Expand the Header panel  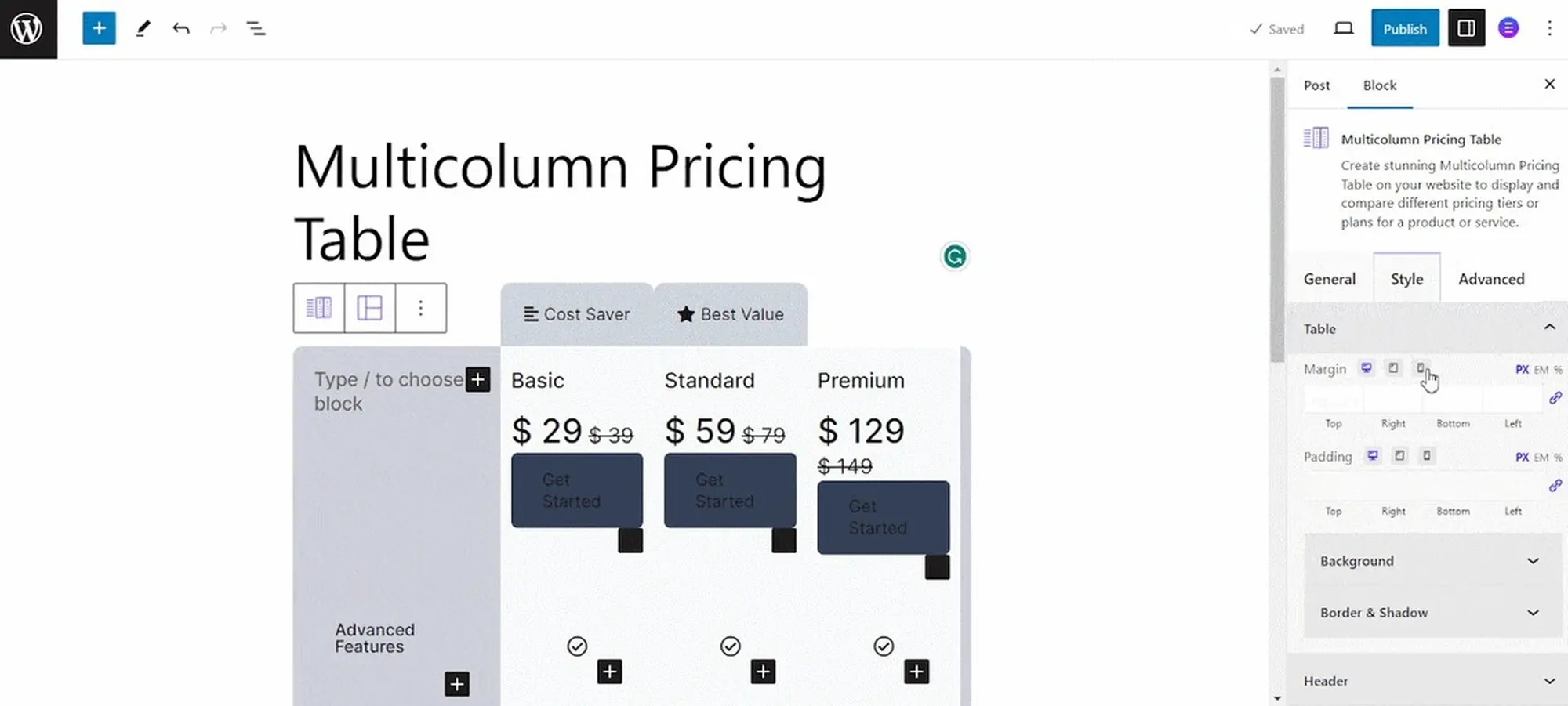1427,681
